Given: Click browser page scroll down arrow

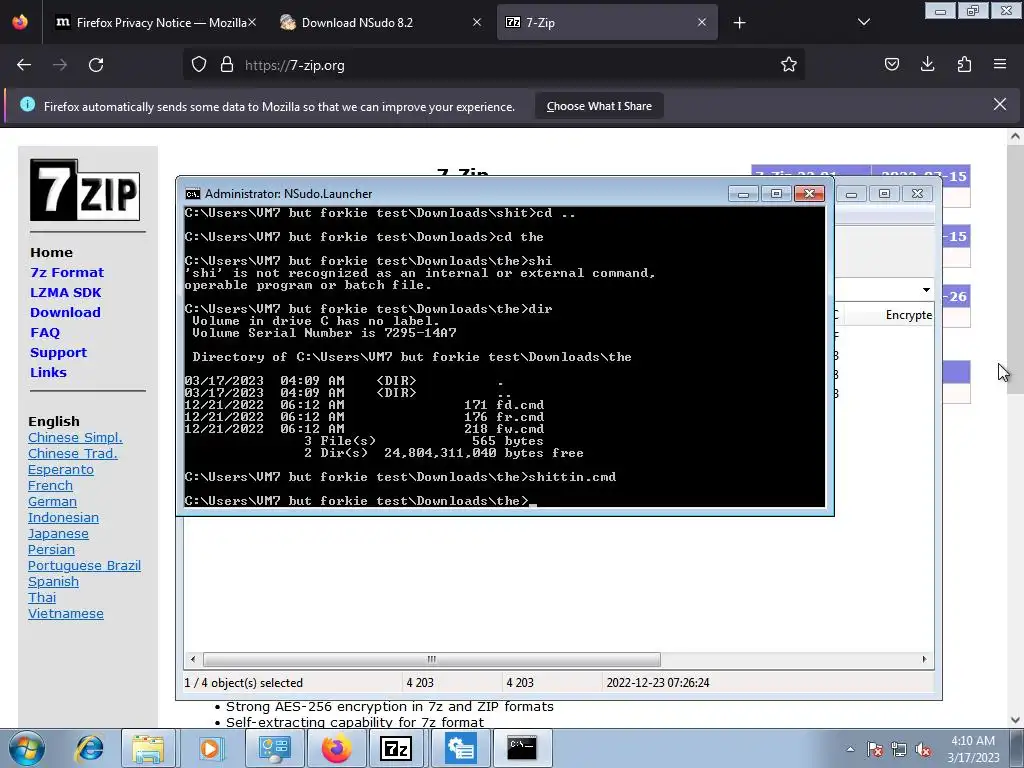Looking at the screenshot, I should tap(1015, 720).
